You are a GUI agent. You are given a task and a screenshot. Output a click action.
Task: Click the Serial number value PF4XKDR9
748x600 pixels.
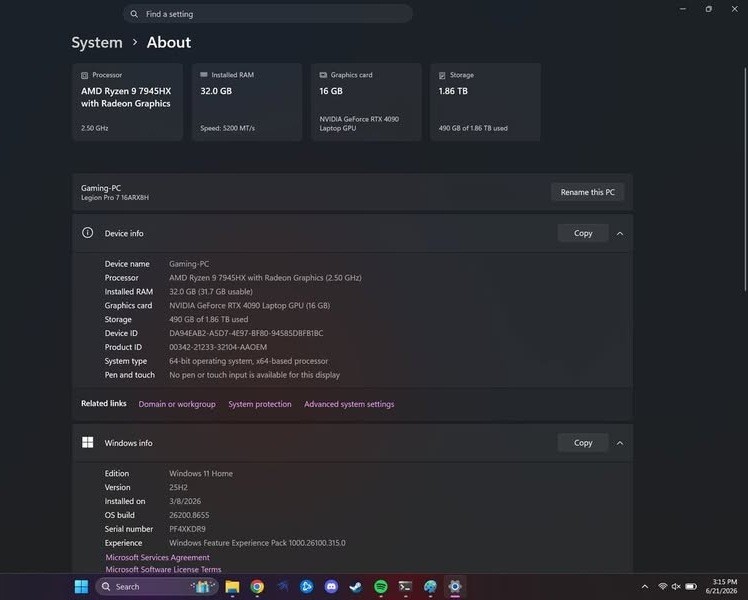click(187, 529)
